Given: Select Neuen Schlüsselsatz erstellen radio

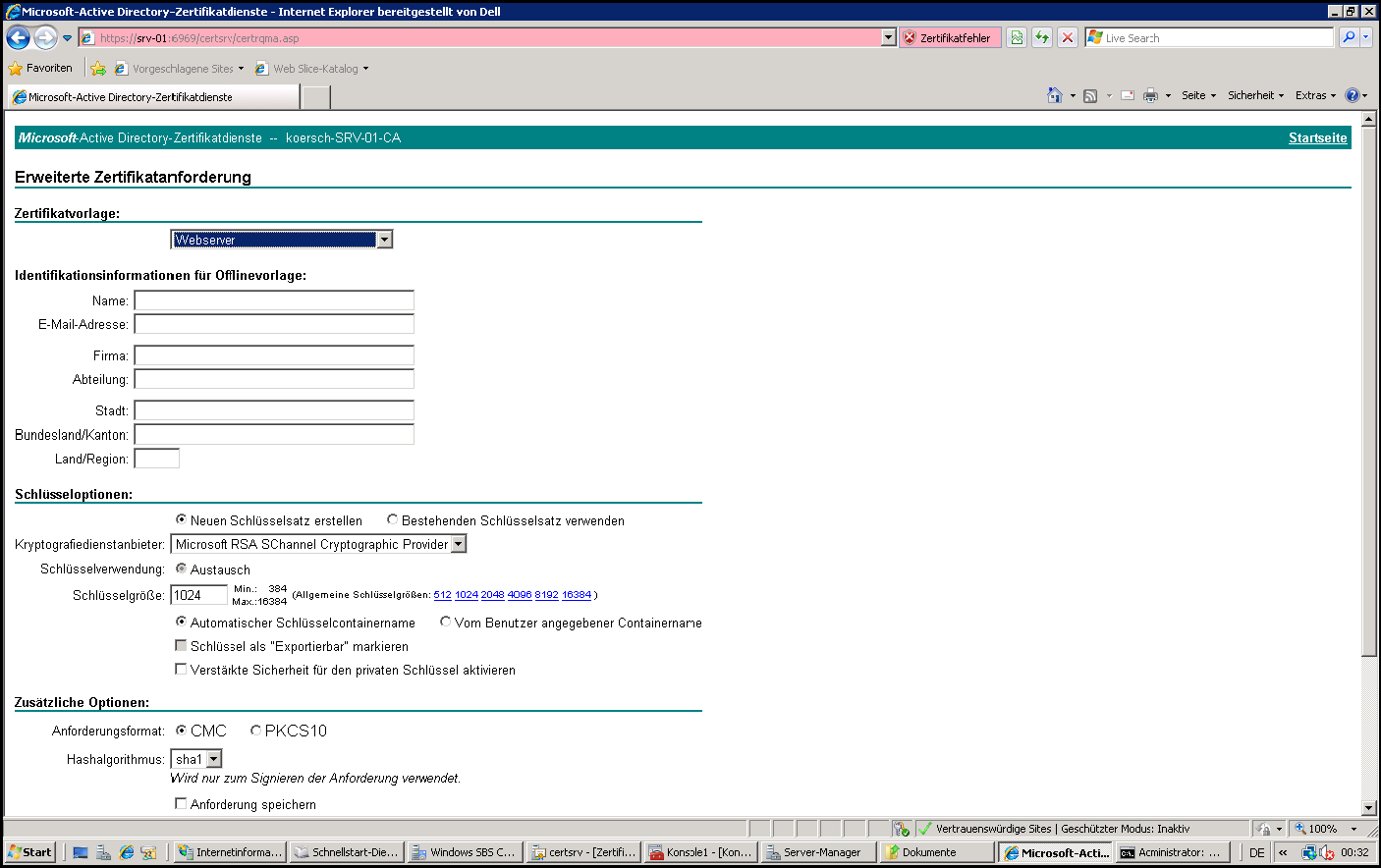Looking at the screenshot, I should point(181,519).
